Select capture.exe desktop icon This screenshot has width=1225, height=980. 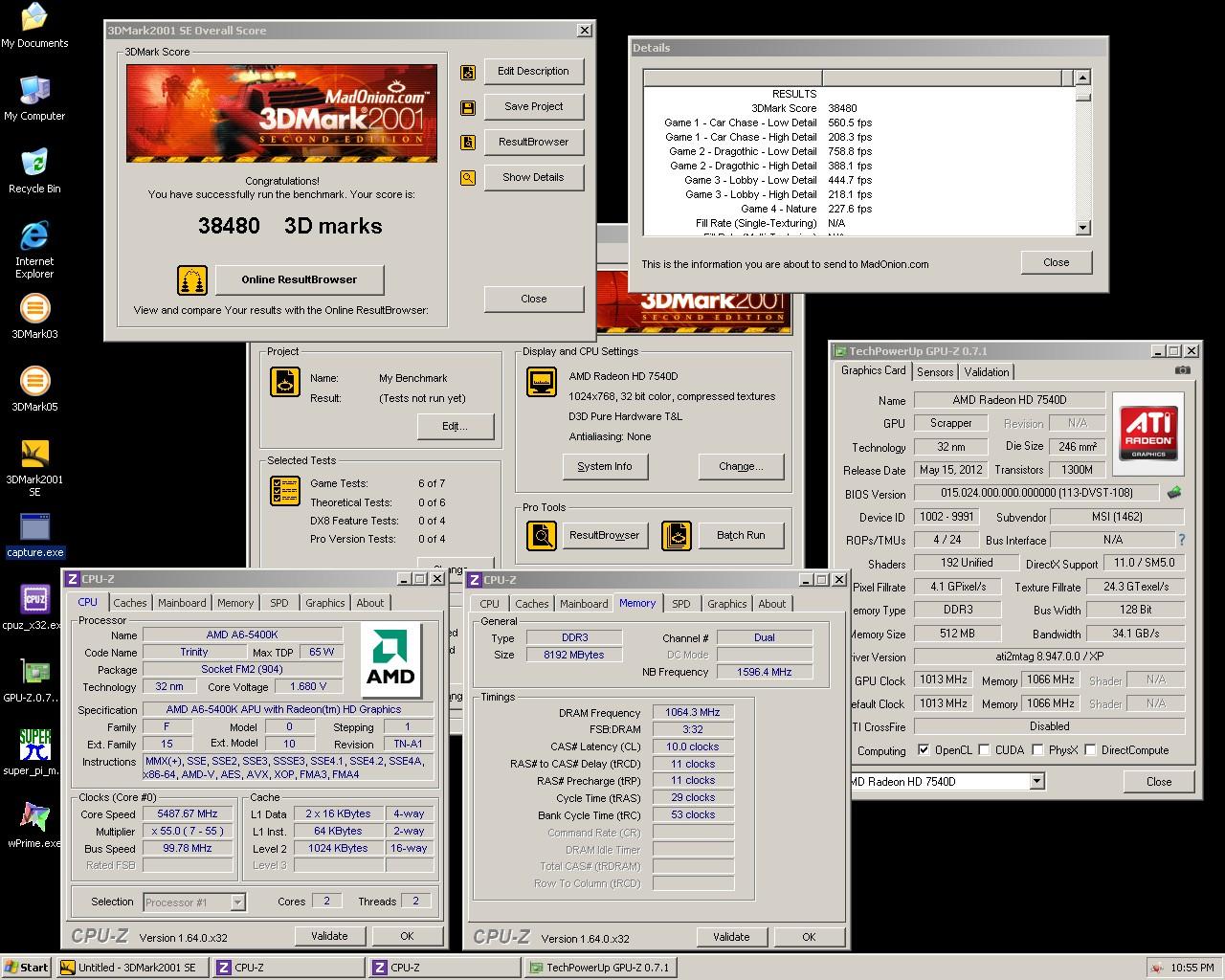click(x=34, y=535)
